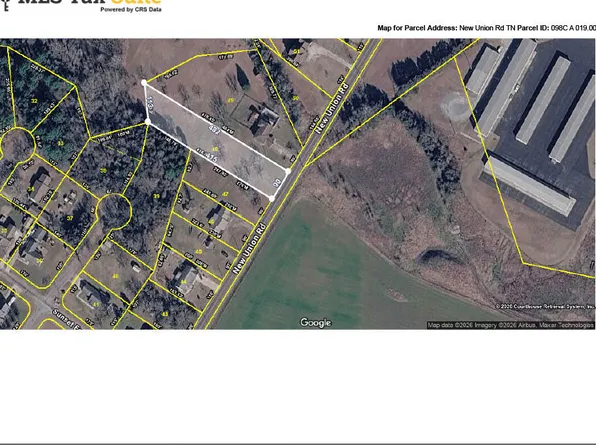The image size is (596, 446).
Task: Click the Powered by CRS Data text
Action: tap(131, 10)
